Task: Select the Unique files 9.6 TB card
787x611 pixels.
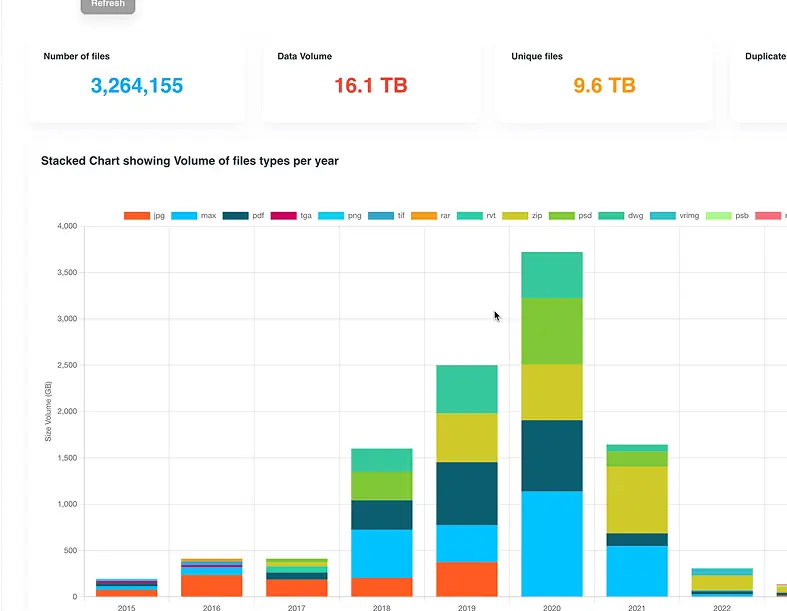Action: (x=604, y=81)
